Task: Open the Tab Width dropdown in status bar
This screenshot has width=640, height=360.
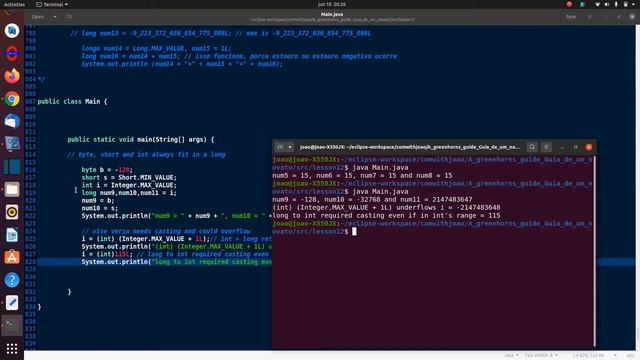Action: [541, 356]
